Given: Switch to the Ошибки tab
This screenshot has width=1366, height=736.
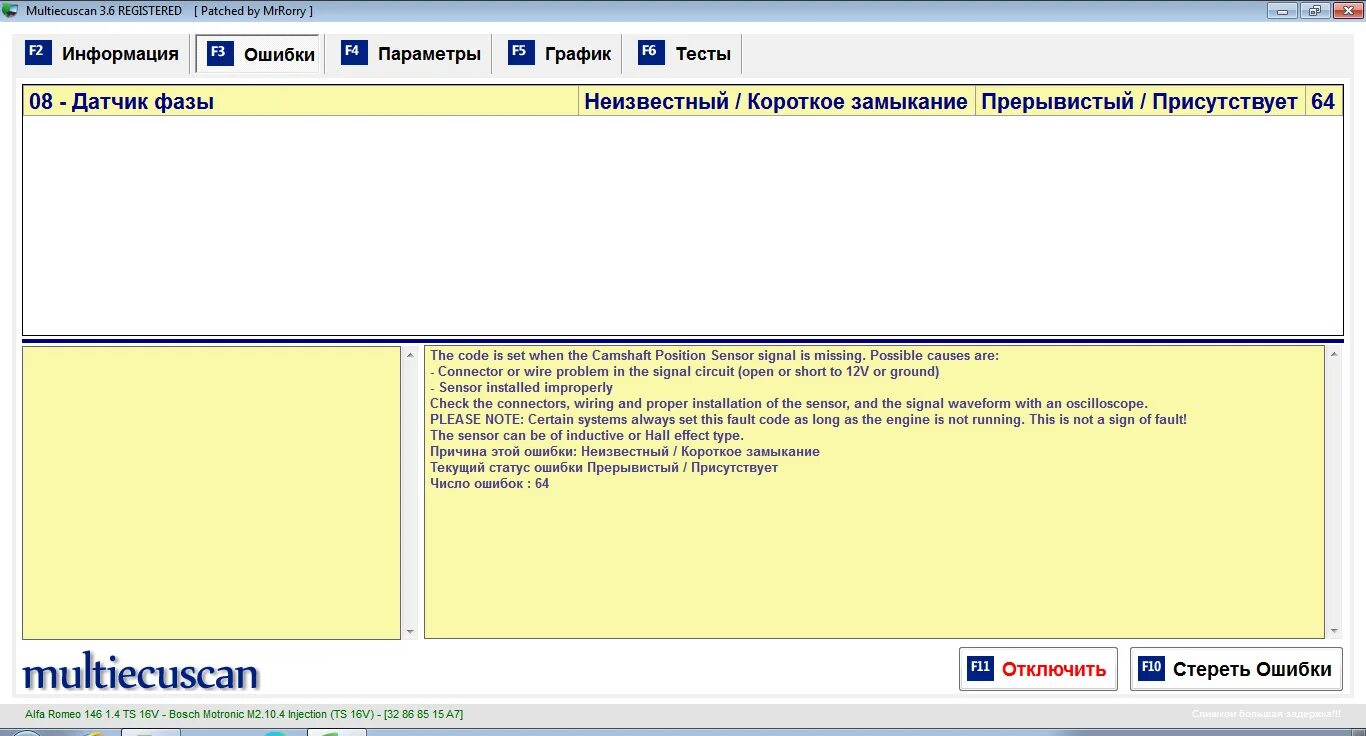Looking at the screenshot, I should pyautogui.click(x=261, y=54).
